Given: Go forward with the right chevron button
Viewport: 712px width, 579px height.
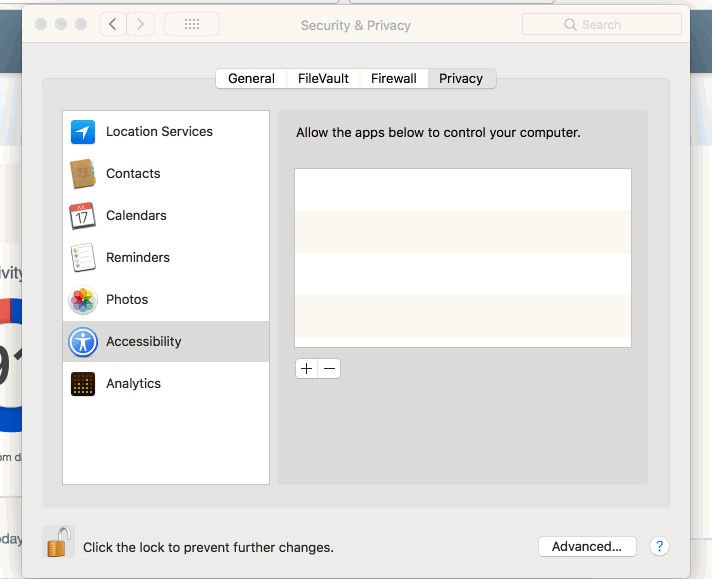Looking at the screenshot, I should [x=140, y=24].
